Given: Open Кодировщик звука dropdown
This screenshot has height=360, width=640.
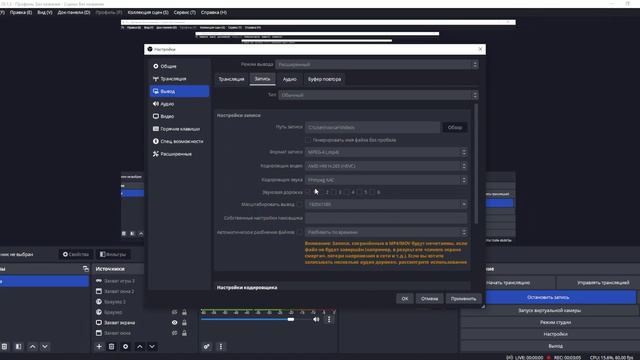Looking at the screenshot, I should pos(386,180).
